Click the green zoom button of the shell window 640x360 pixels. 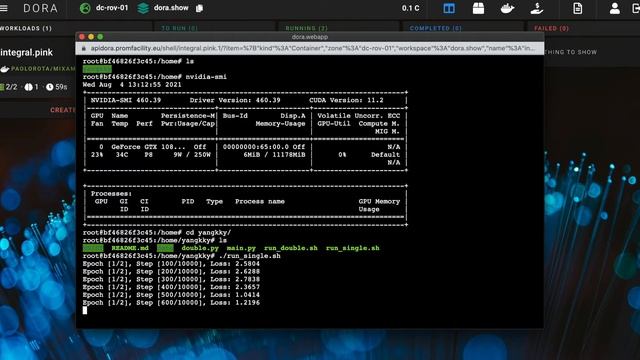click(x=100, y=37)
